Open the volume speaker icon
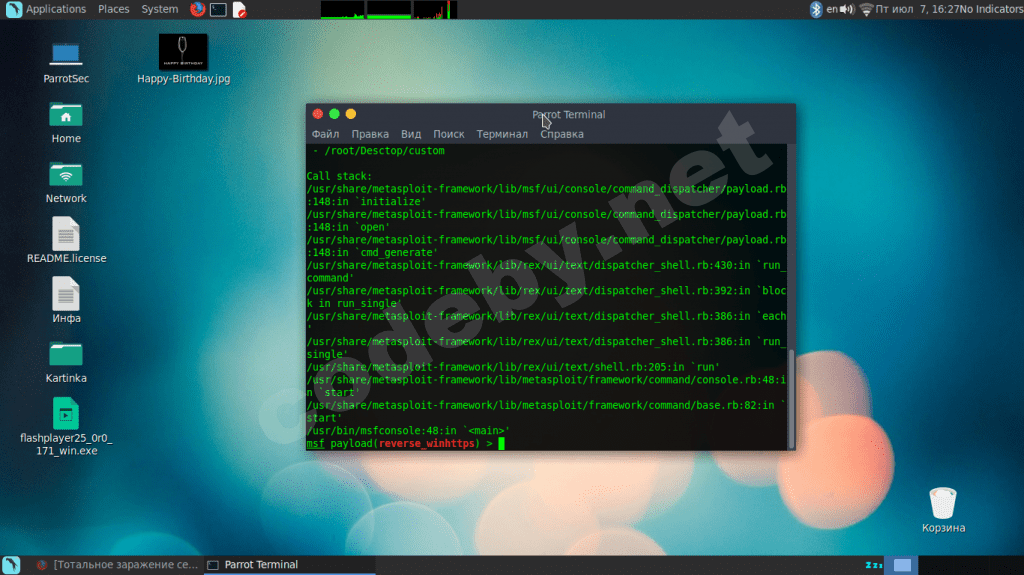This screenshot has height=575, width=1024. [x=847, y=9]
